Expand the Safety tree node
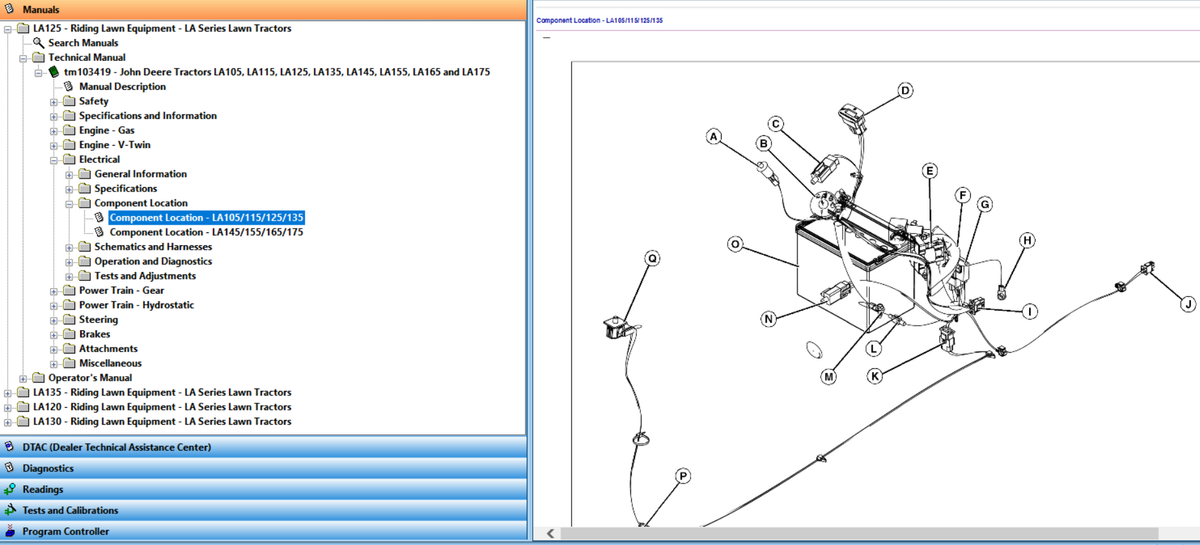 (x=54, y=101)
